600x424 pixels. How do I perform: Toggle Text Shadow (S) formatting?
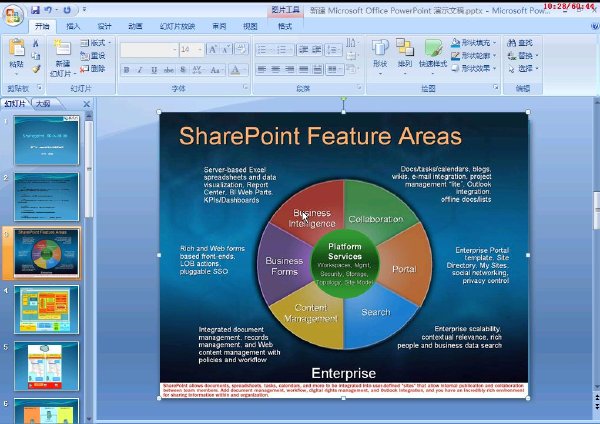click(x=183, y=70)
